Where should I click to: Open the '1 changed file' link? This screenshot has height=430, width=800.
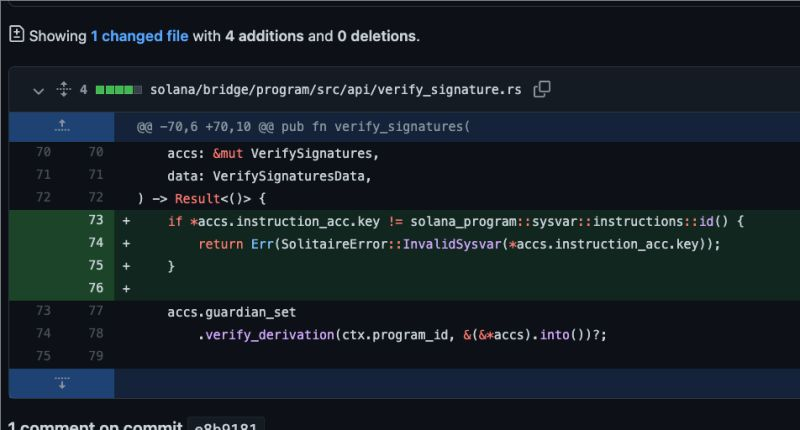tap(139, 36)
